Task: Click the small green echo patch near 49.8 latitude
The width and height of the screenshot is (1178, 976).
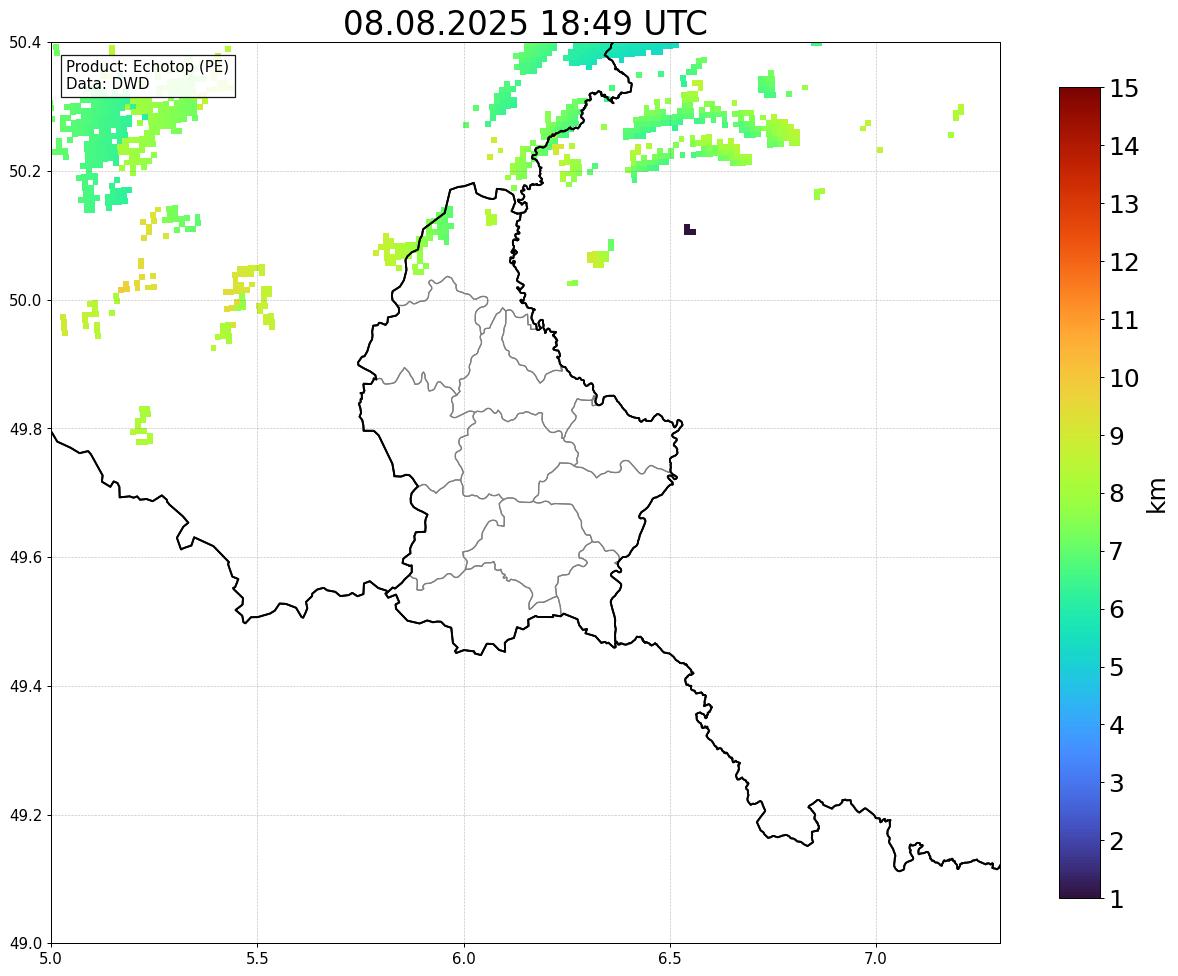Action: coord(143,425)
